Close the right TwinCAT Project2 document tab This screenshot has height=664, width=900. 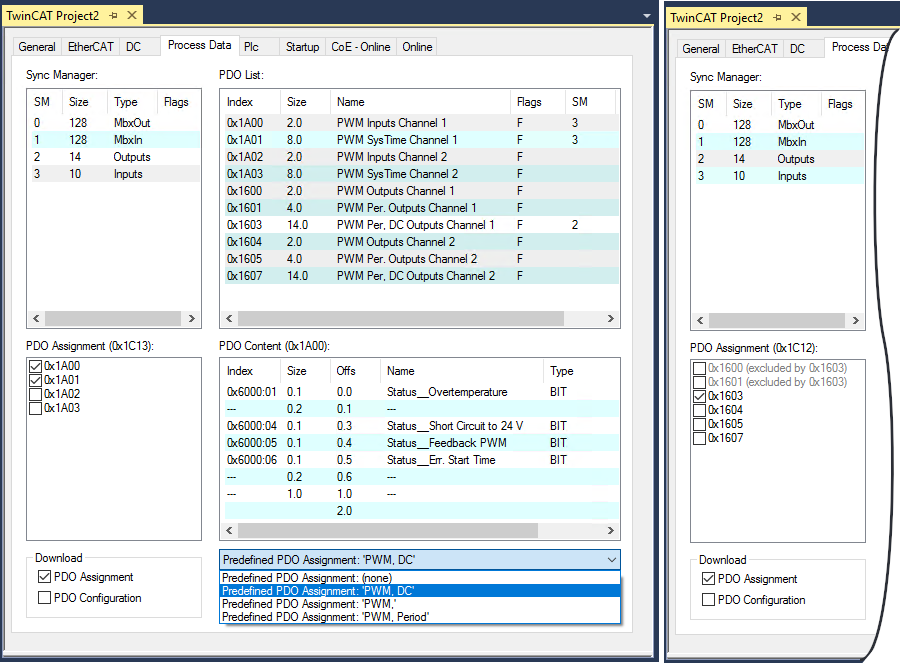(x=796, y=18)
